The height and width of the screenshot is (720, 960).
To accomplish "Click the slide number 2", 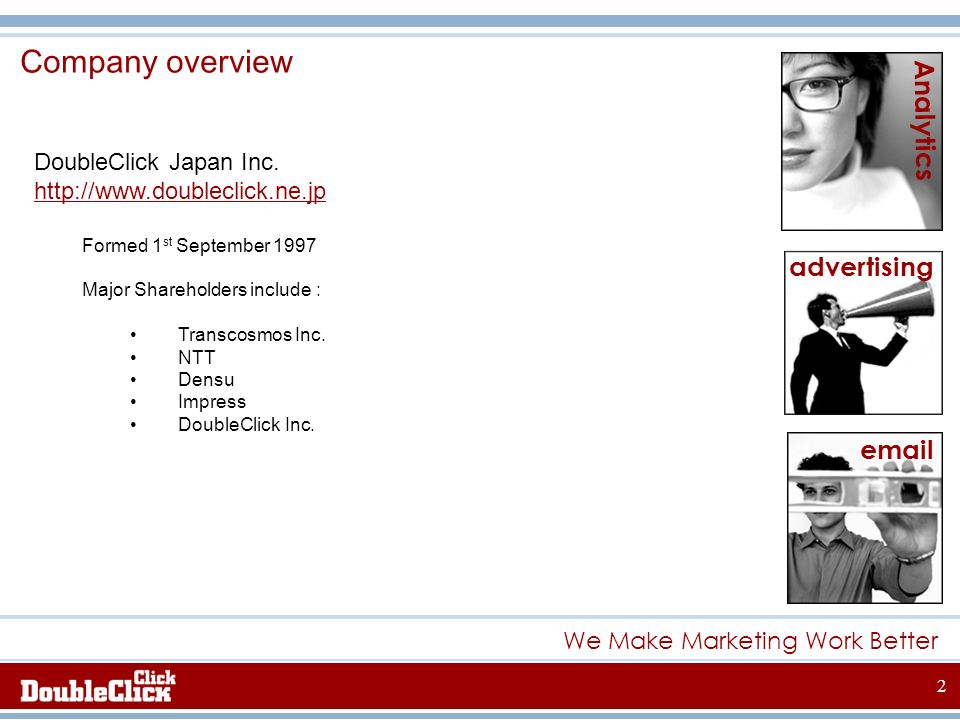I will tap(941, 686).
